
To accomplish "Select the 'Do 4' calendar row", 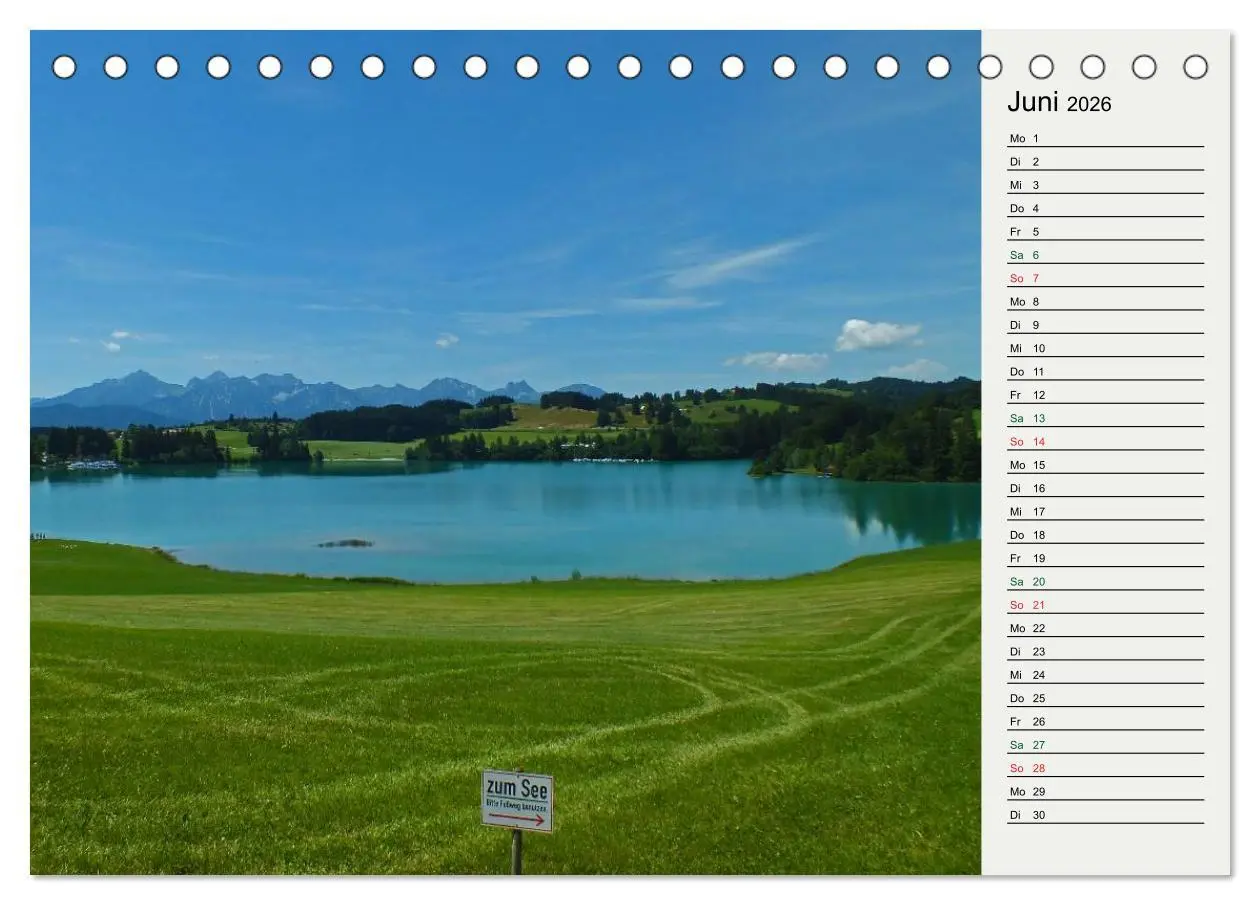I will click(x=1105, y=208).
